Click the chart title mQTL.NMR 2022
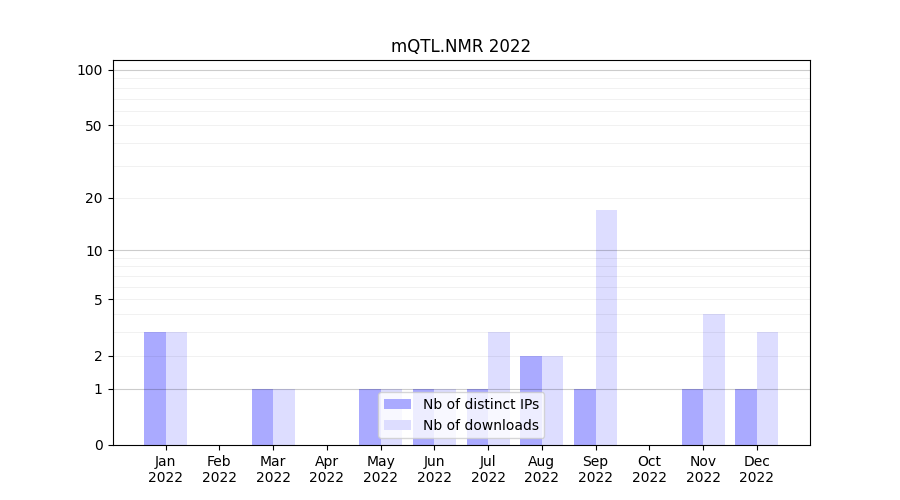900x500 pixels. (x=460, y=46)
